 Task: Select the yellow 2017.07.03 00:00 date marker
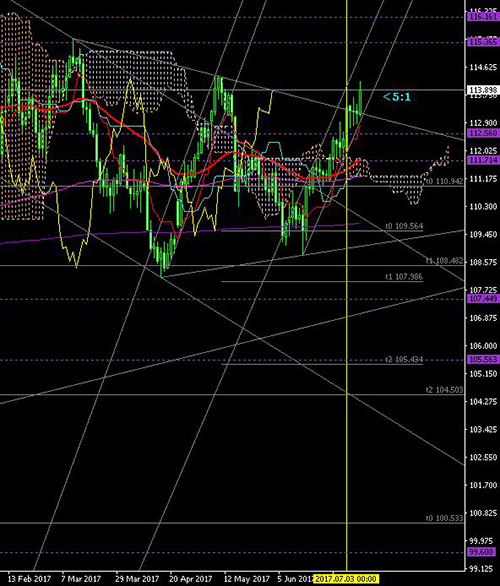tap(346, 579)
